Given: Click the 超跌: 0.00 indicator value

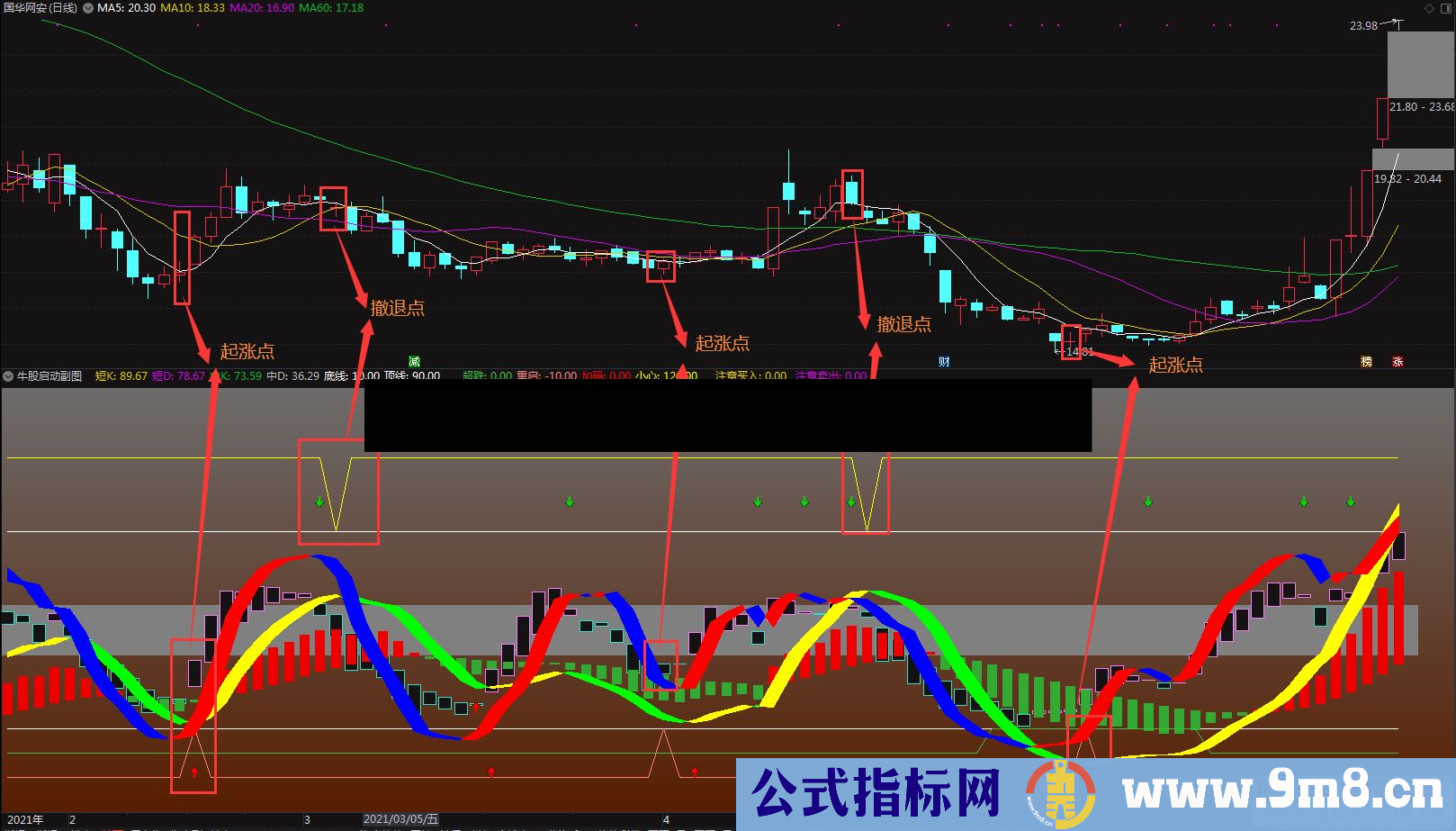Looking at the screenshot, I should (x=487, y=376).
